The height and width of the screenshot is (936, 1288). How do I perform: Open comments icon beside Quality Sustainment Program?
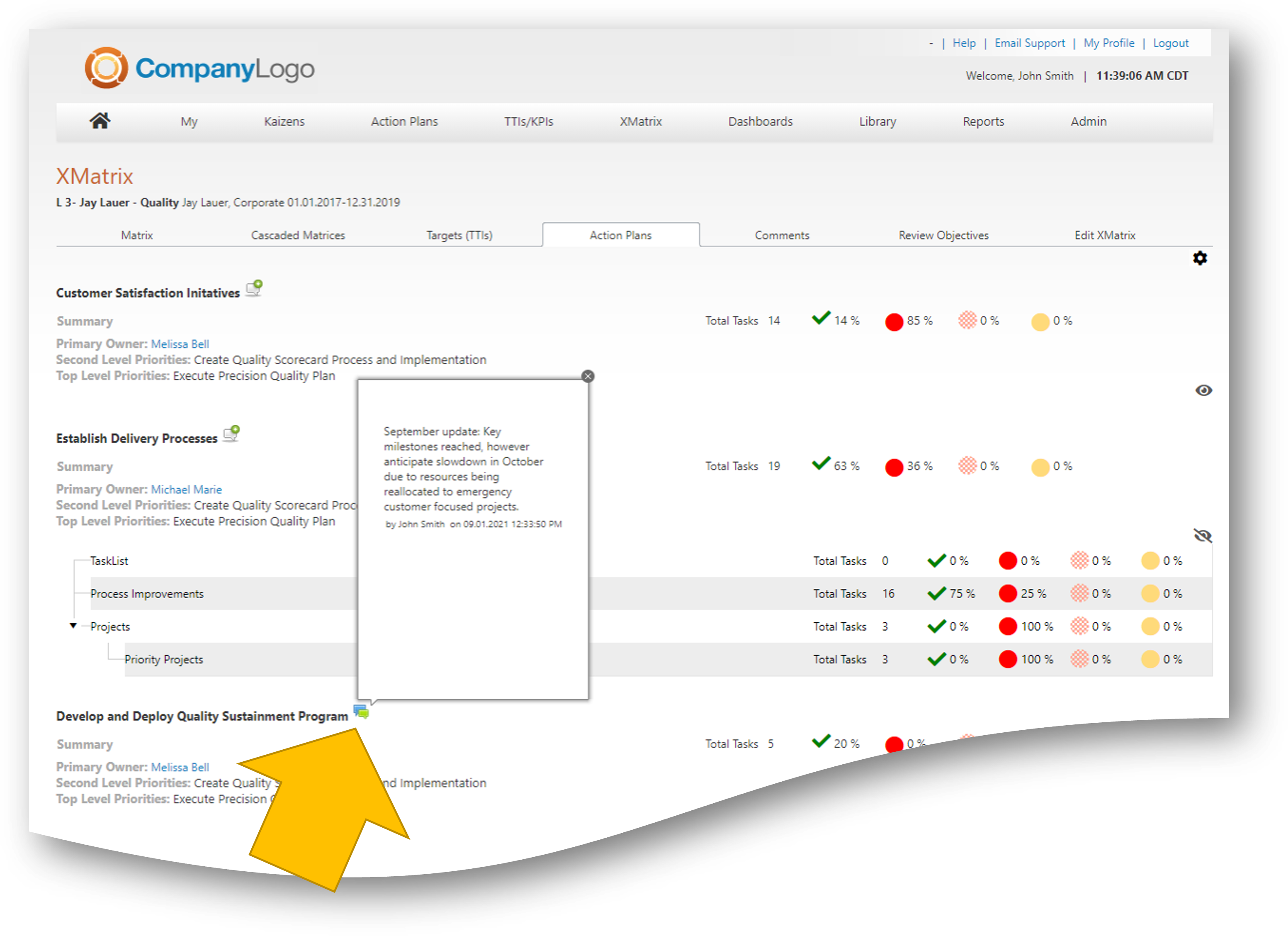click(361, 712)
